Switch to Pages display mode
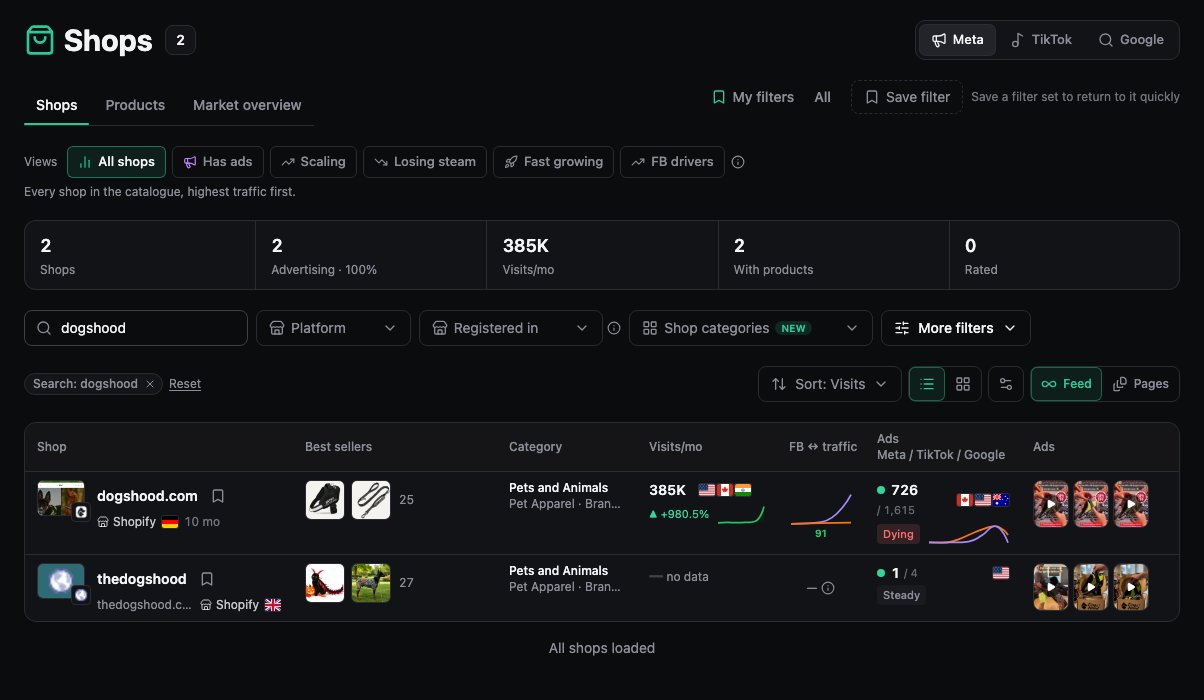 coord(1141,384)
